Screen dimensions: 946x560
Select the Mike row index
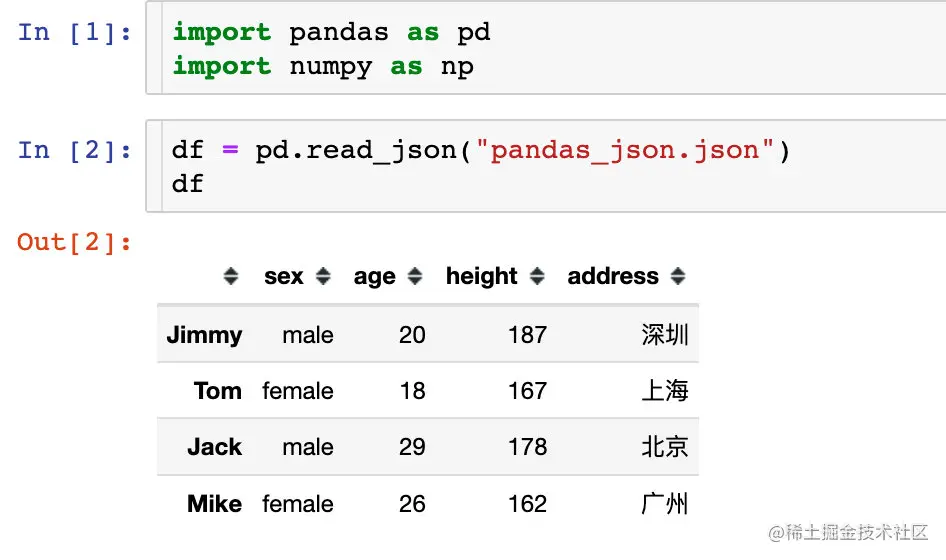[215, 504]
